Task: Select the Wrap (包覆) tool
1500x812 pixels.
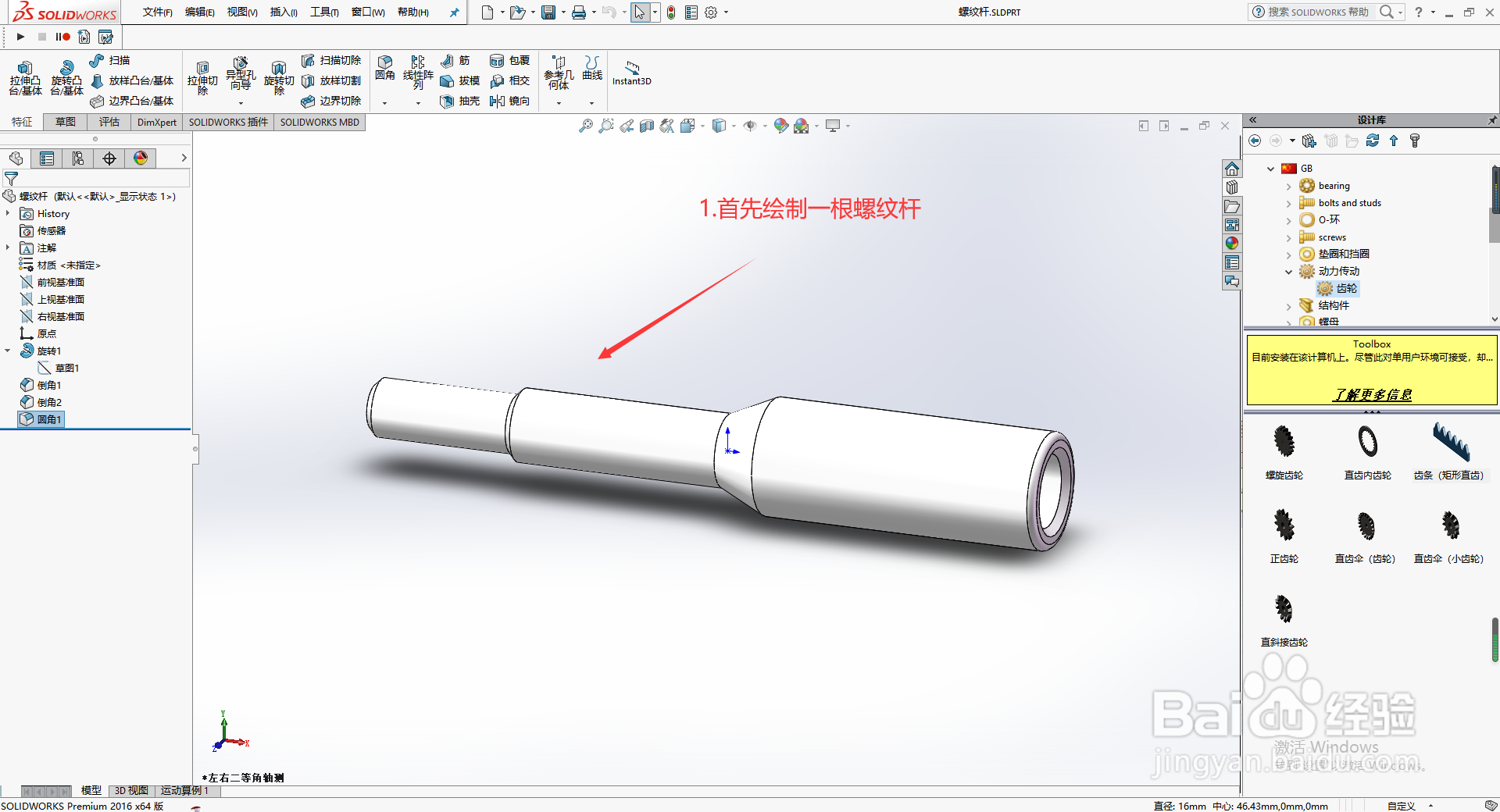Action: 509,60
